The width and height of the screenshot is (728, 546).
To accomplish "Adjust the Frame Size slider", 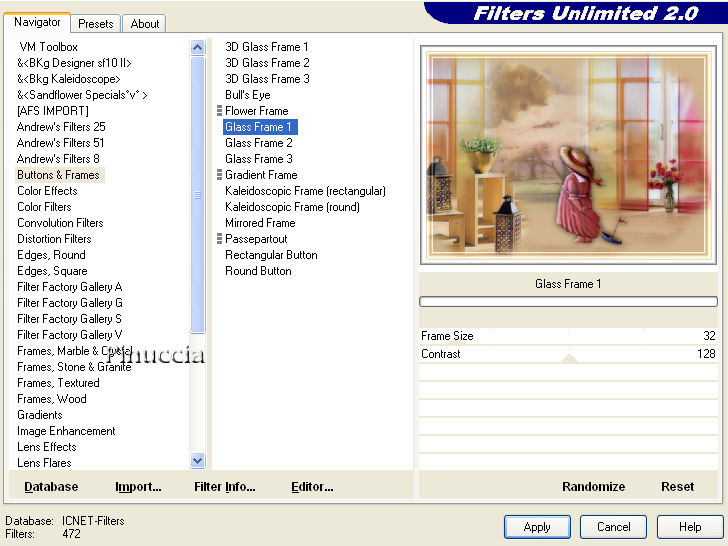I will 568,336.
